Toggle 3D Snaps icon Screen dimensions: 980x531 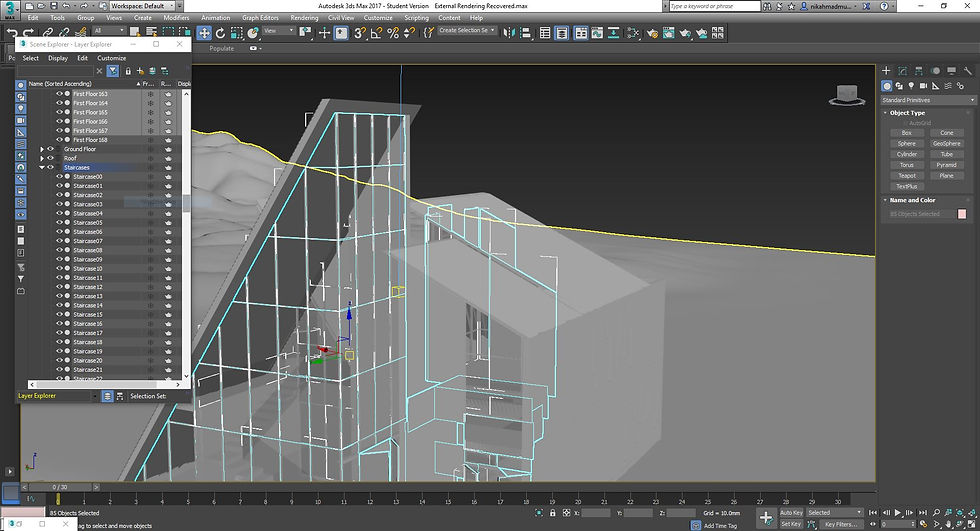point(359,32)
